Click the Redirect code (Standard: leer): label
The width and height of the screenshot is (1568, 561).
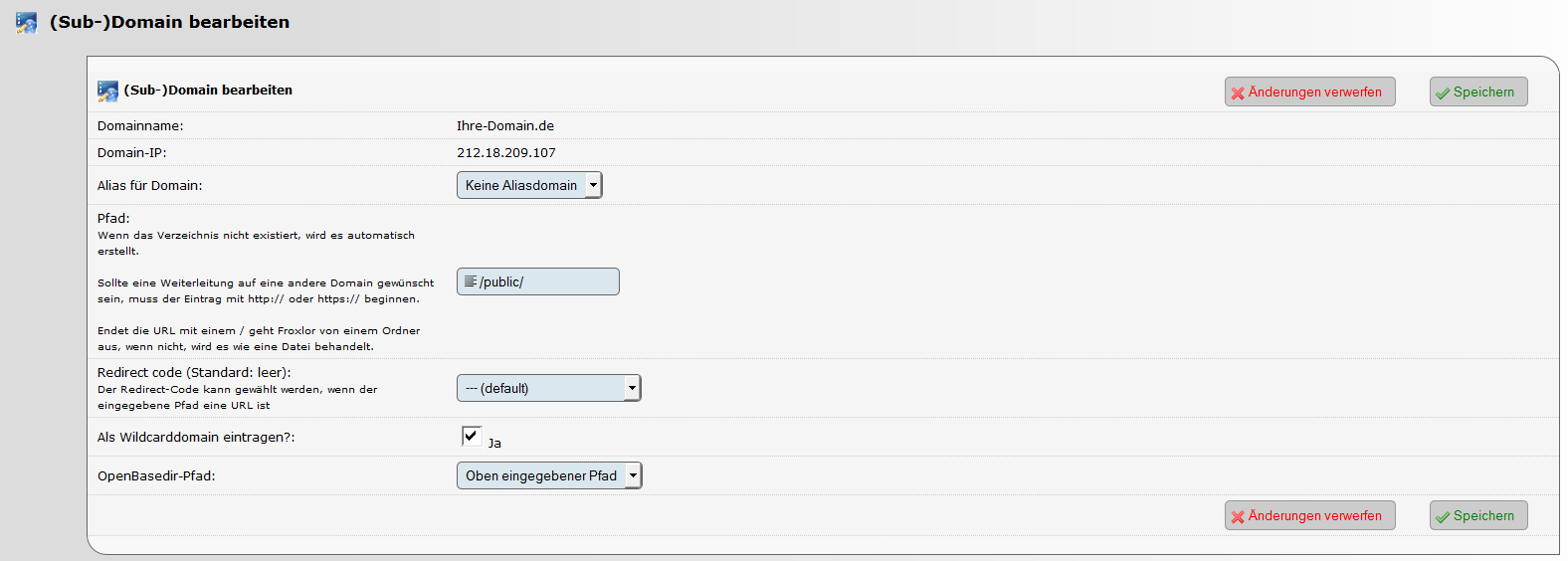click(x=194, y=373)
